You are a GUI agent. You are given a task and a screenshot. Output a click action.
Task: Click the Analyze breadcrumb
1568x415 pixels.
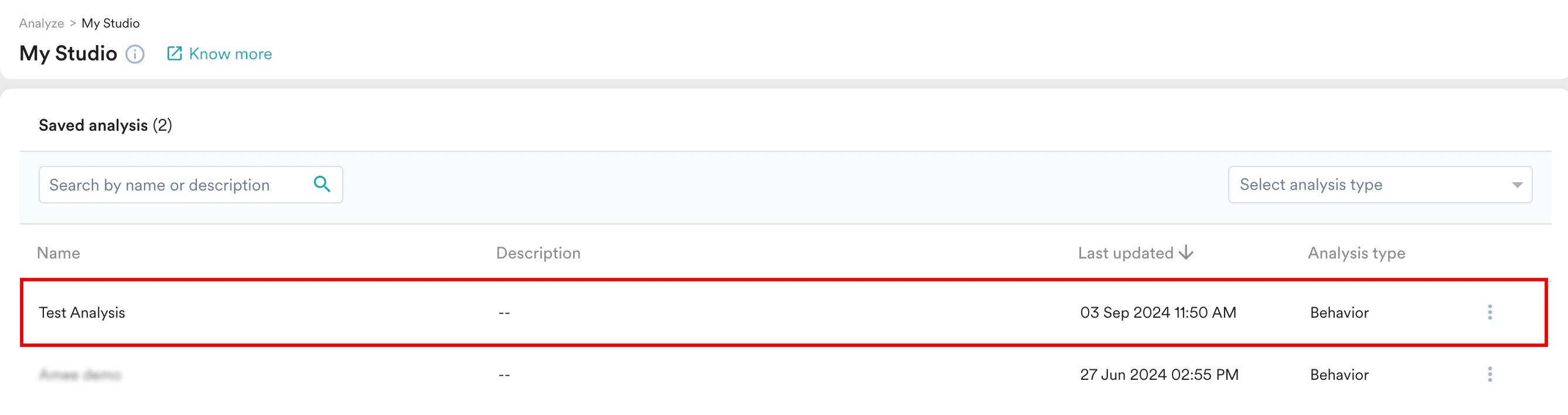click(x=41, y=22)
